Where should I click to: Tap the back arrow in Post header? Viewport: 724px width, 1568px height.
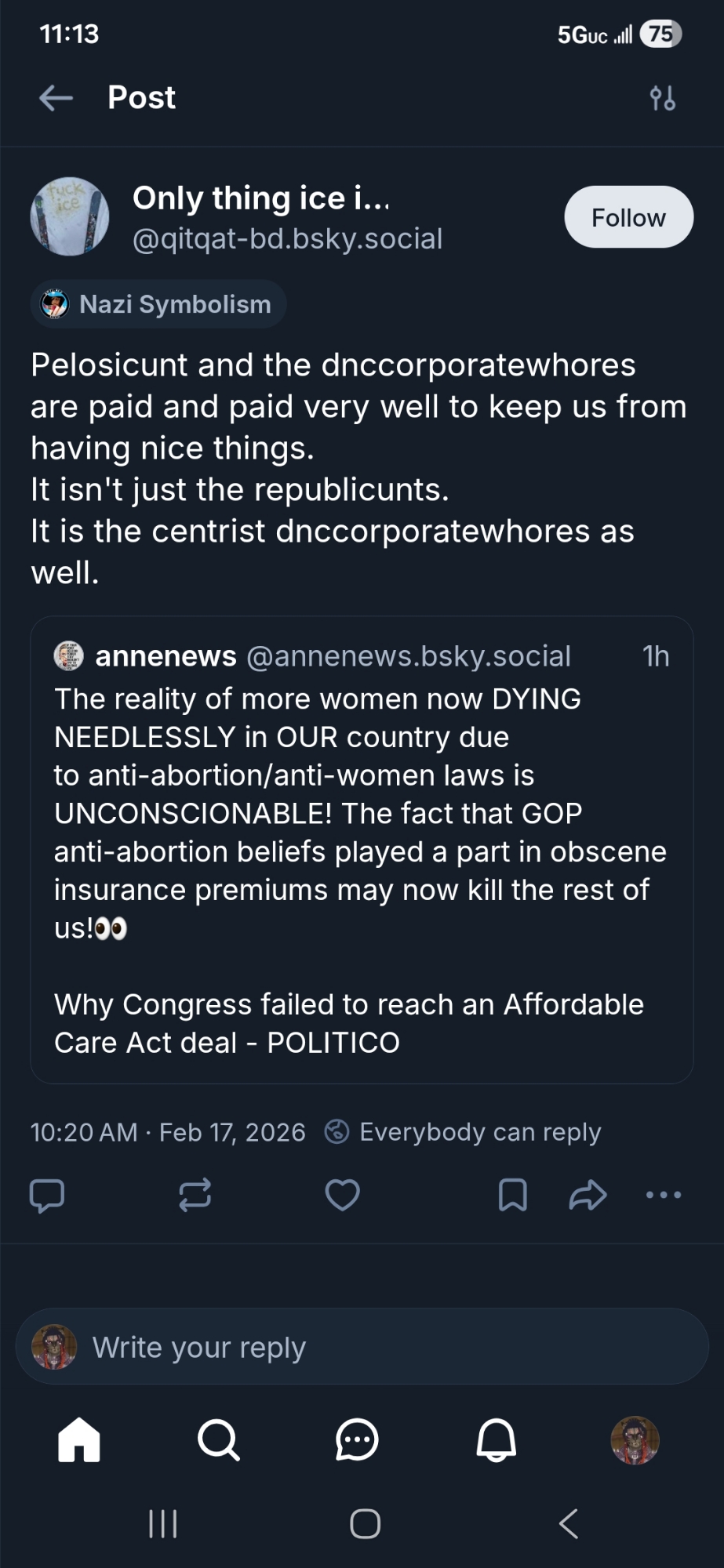point(56,98)
